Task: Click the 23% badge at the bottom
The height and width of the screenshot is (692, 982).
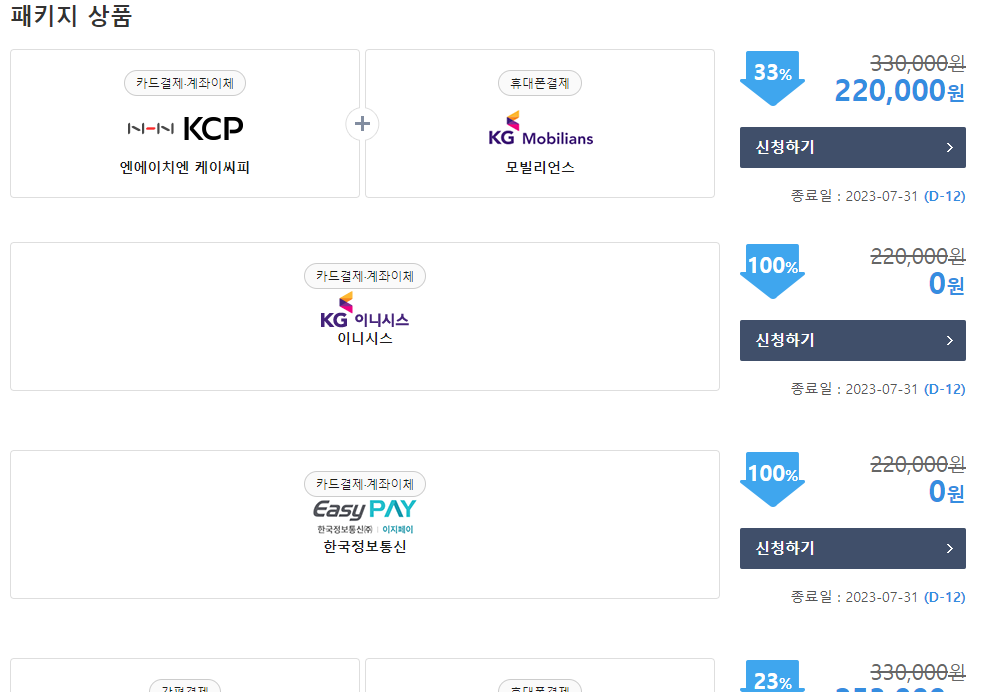Action: tap(771, 681)
